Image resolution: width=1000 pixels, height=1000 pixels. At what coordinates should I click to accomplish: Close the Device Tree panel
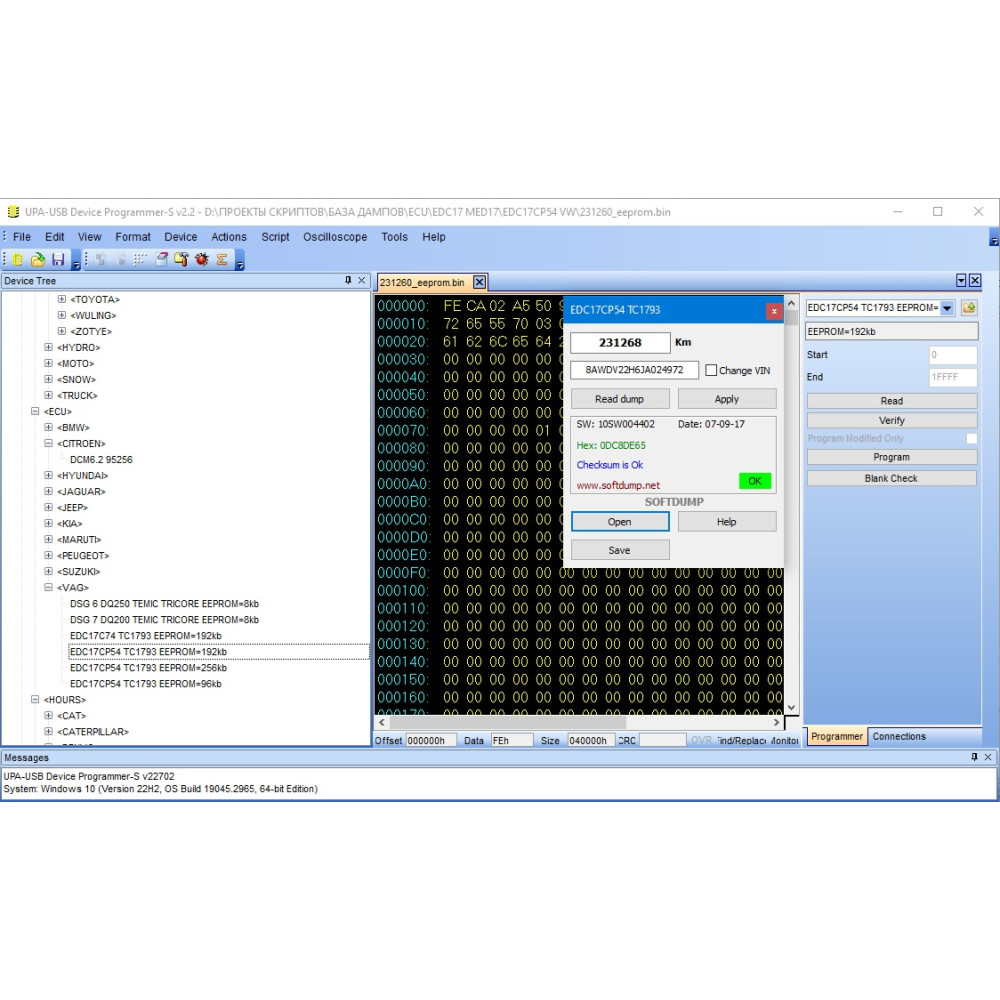[x=362, y=281]
